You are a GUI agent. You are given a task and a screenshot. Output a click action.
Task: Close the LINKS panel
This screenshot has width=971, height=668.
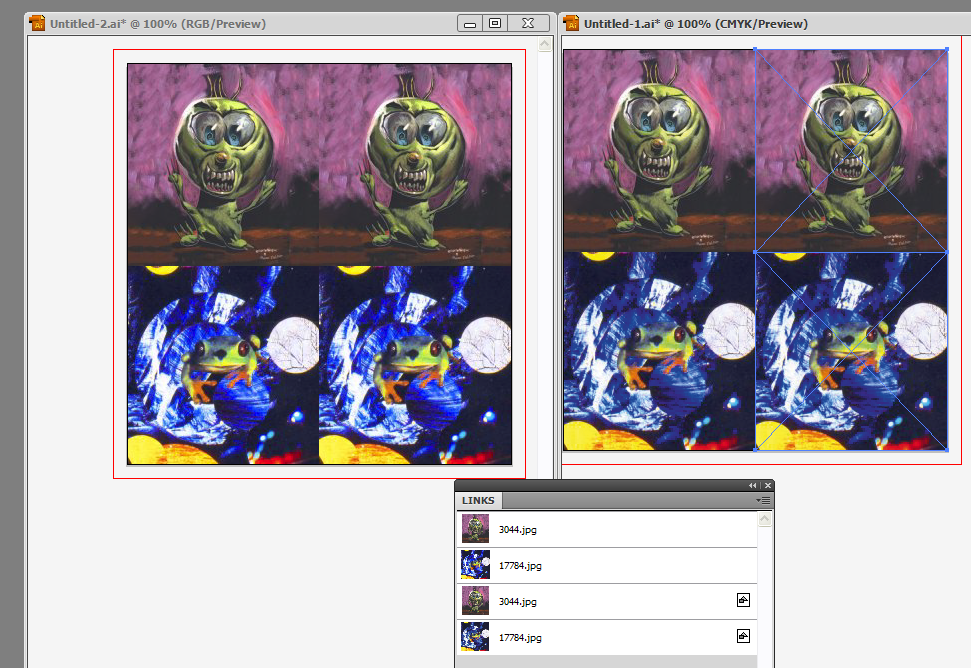click(767, 485)
